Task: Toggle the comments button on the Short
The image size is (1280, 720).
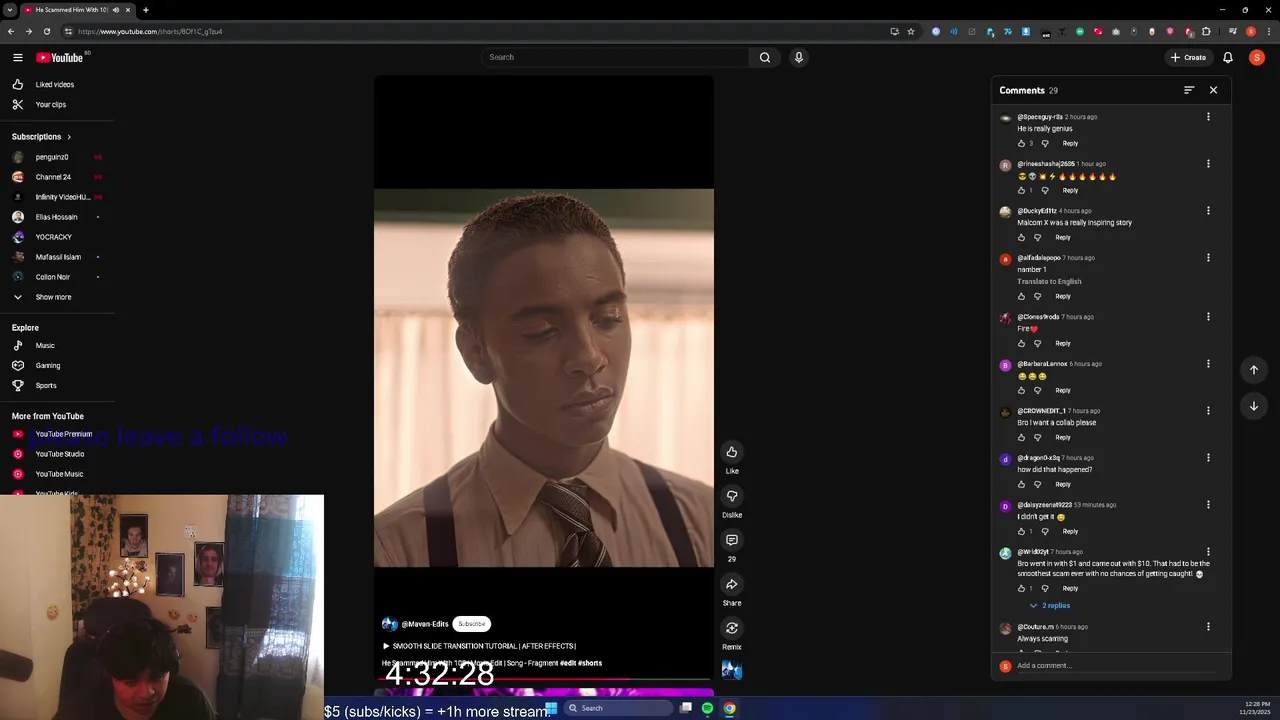Action: click(732, 540)
